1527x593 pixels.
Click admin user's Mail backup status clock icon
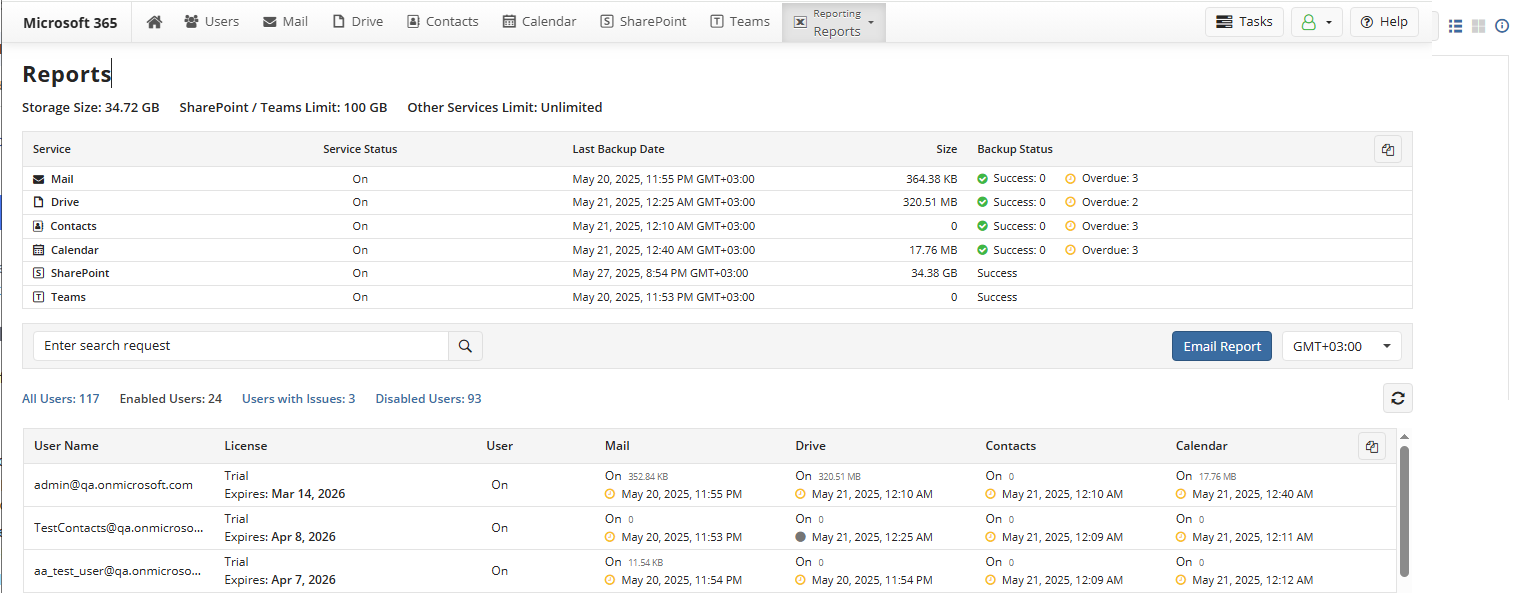tap(611, 494)
